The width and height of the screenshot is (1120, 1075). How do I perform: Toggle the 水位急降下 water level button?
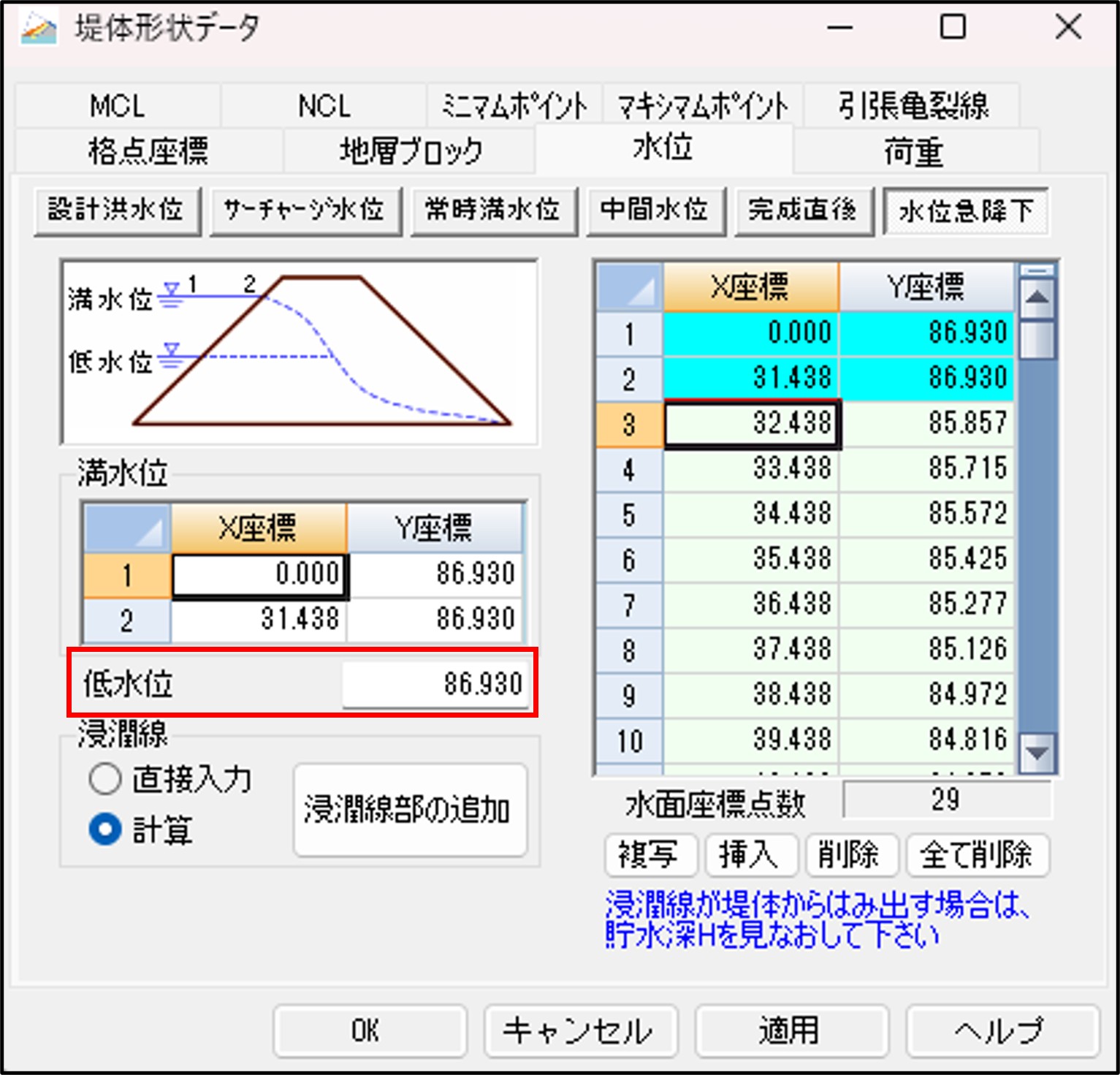pyautogui.click(x=965, y=211)
